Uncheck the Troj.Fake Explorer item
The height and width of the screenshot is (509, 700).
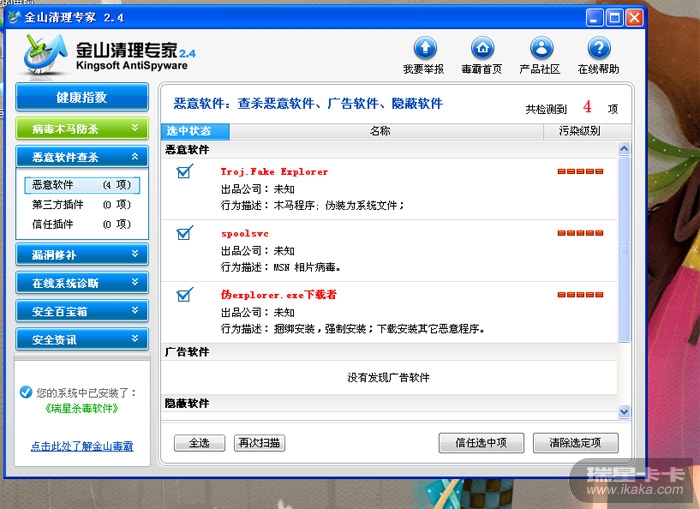click(184, 171)
